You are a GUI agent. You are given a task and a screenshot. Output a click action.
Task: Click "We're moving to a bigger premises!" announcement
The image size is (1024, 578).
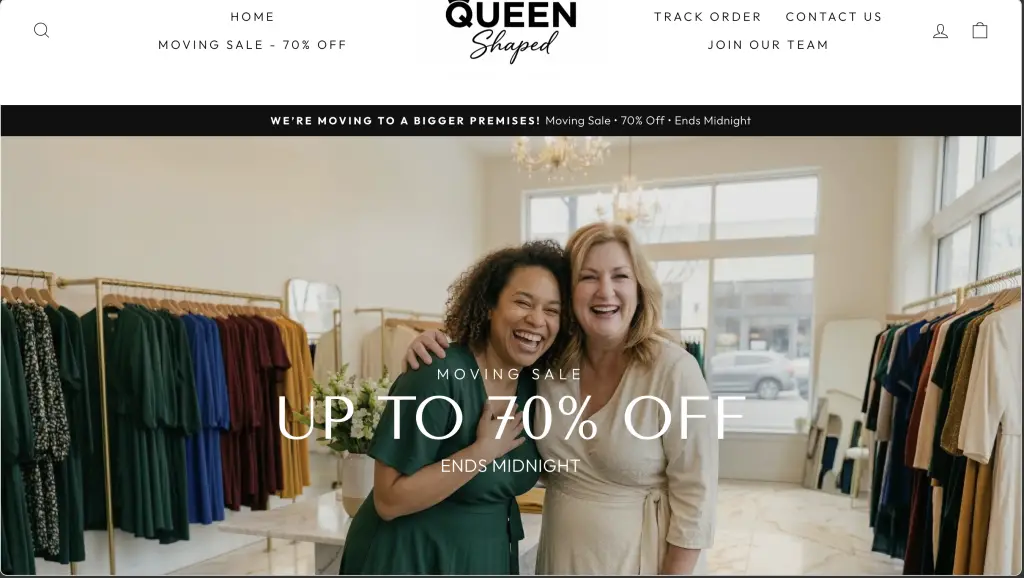point(406,121)
